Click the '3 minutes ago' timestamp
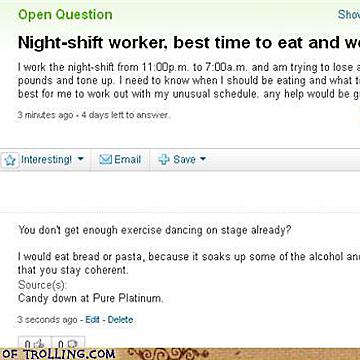The image size is (360, 360). point(45,115)
